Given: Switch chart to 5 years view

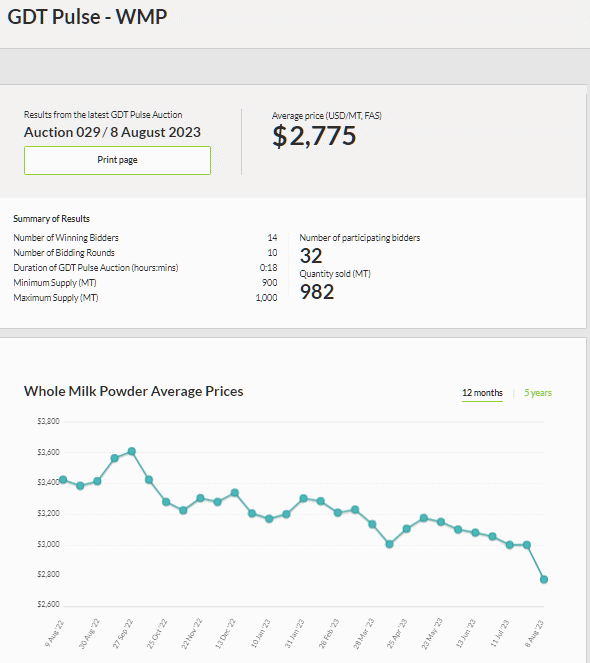Looking at the screenshot, I should pos(538,393).
